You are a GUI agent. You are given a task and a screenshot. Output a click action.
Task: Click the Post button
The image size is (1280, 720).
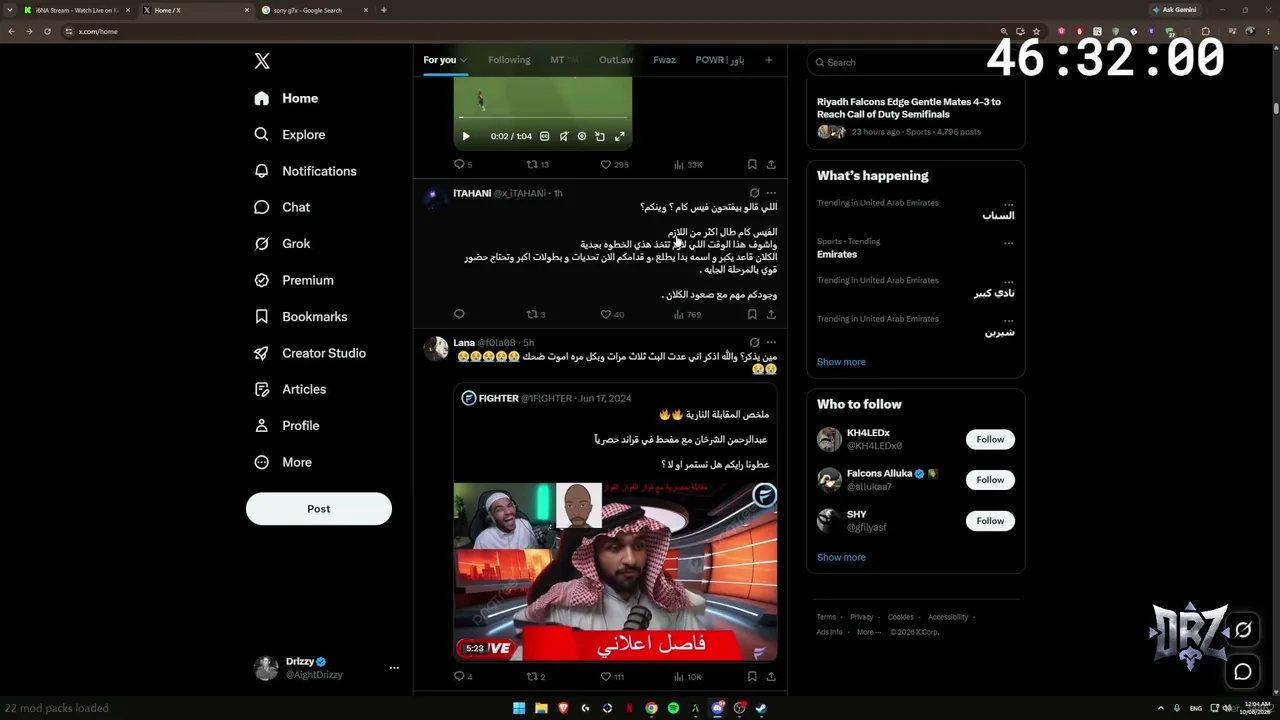pyautogui.click(x=319, y=509)
